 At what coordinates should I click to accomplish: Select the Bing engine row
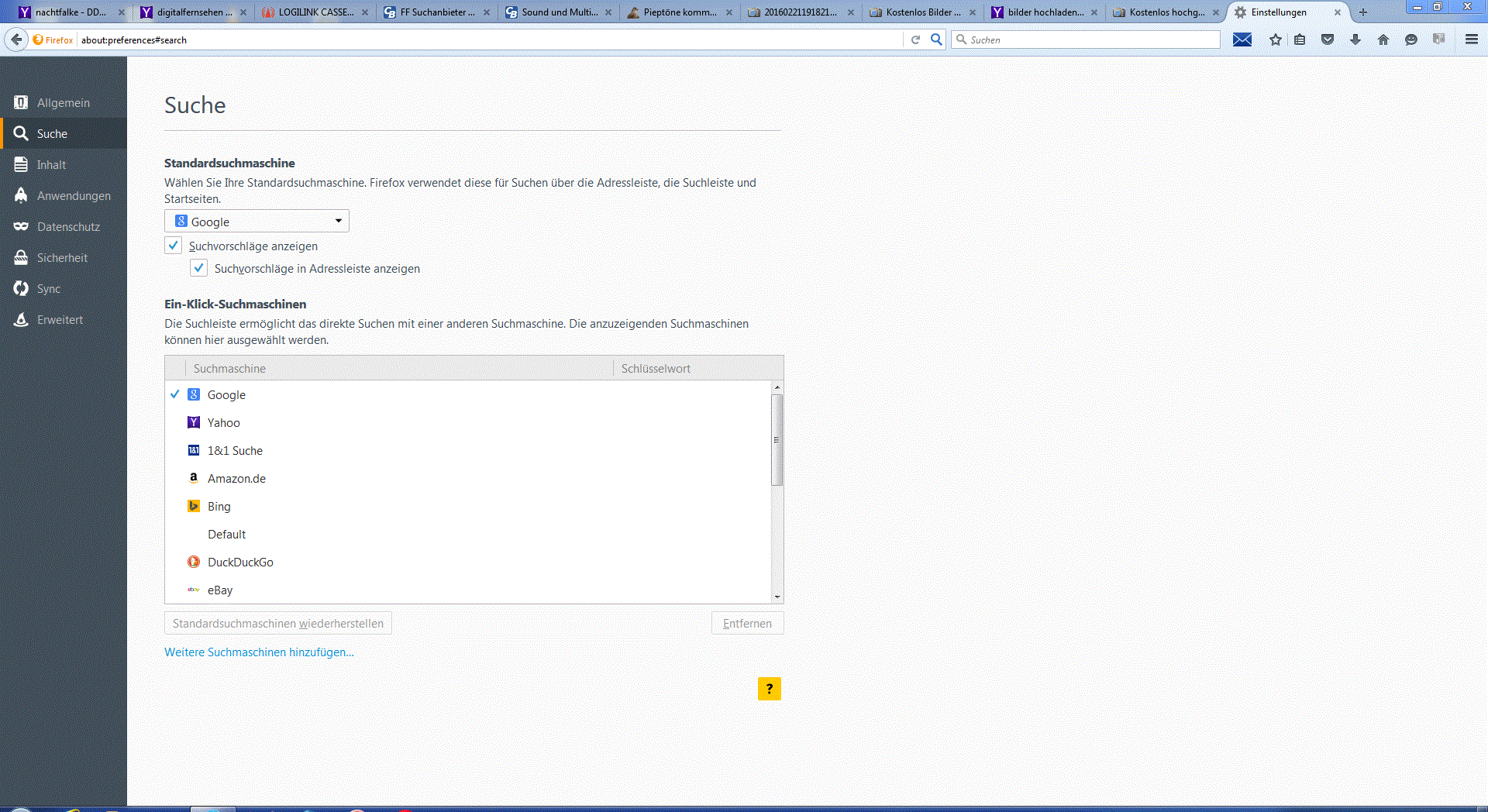[x=468, y=506]
